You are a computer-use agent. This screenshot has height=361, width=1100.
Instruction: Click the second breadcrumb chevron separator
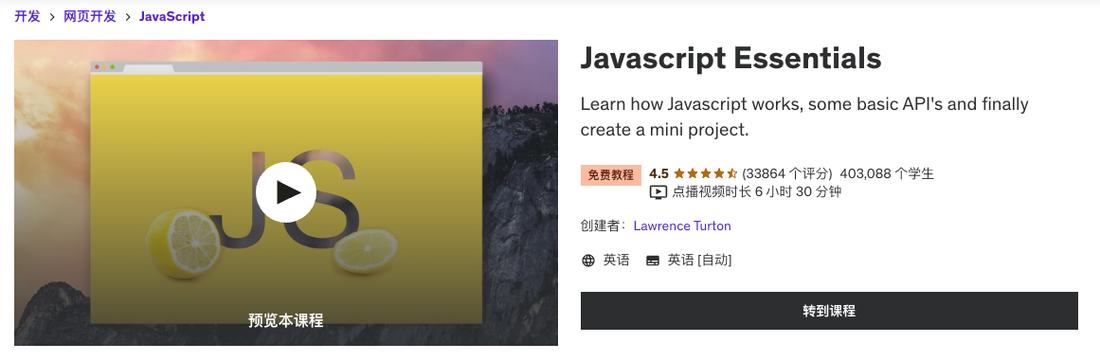click(x=128, y=17)
